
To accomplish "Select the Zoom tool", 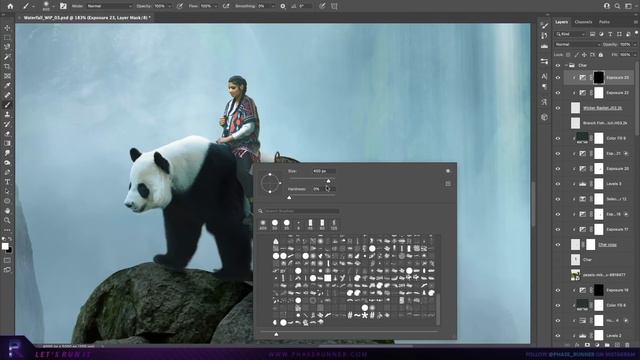I will point(7,220).
